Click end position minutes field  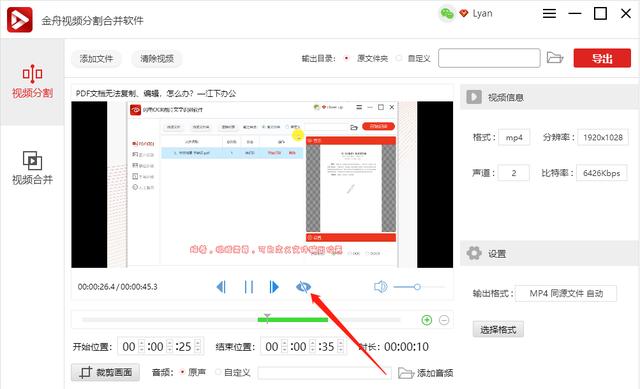click(x=299, y=347)
